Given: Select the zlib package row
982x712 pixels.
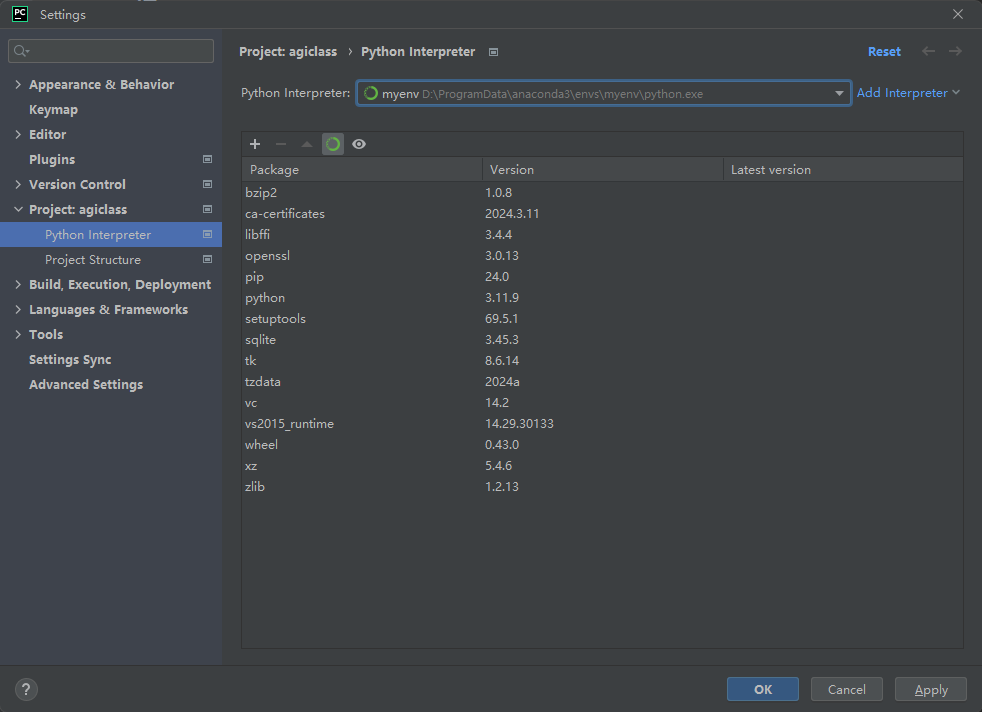Looking at the screenshot, I should (602, 487).
